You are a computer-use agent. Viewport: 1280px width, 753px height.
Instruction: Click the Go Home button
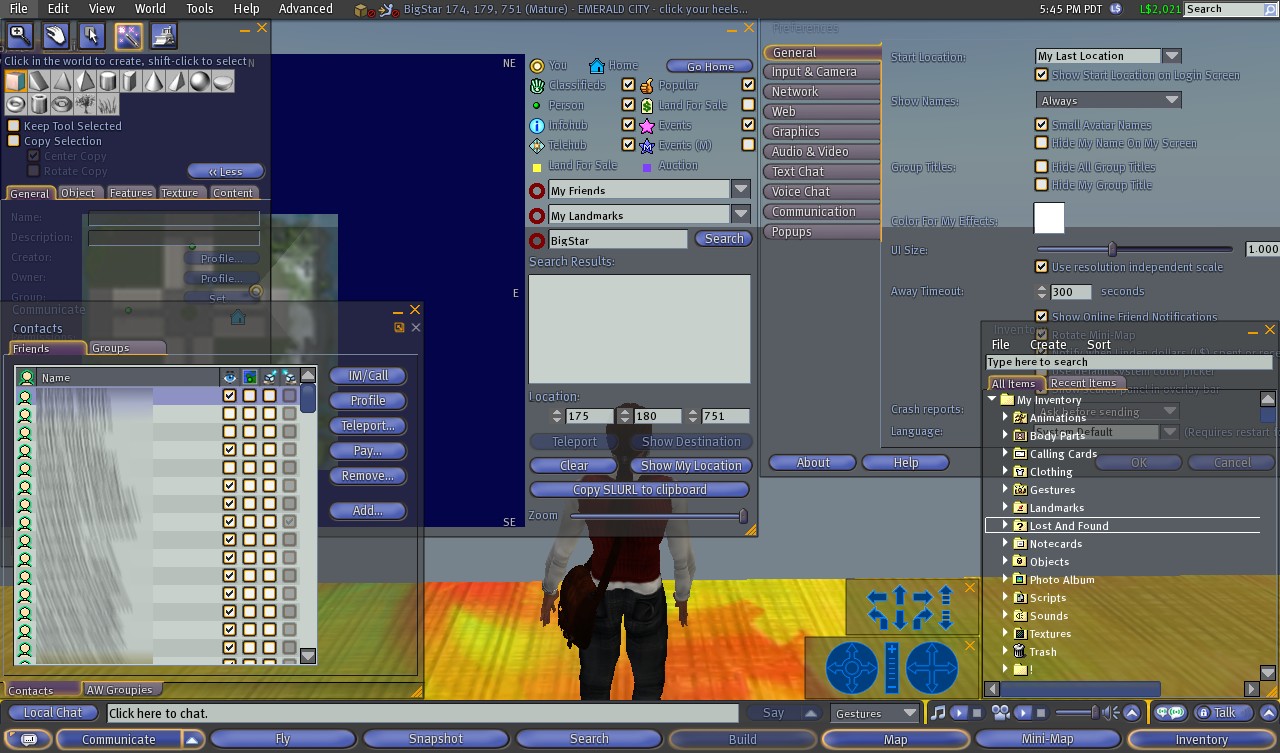point(710,66)
